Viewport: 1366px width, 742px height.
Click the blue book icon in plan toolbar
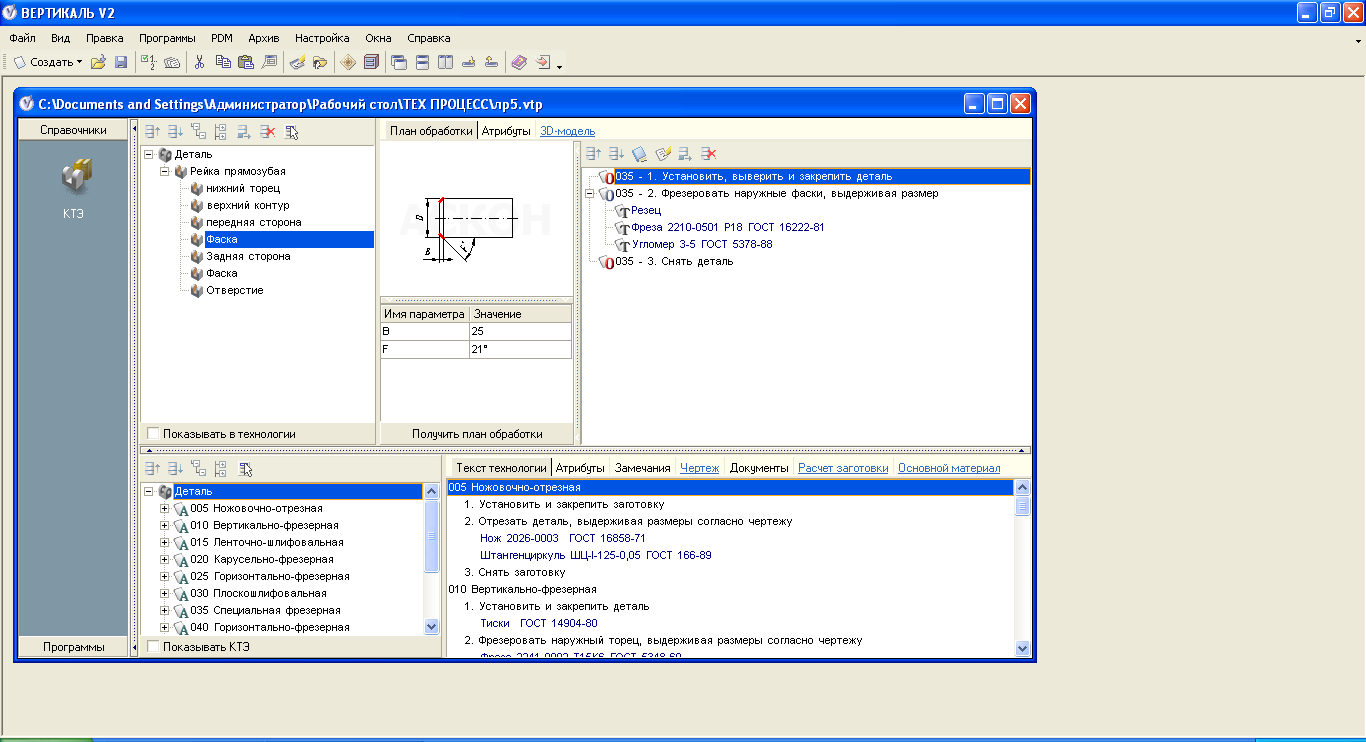click(x=639, y=153)
